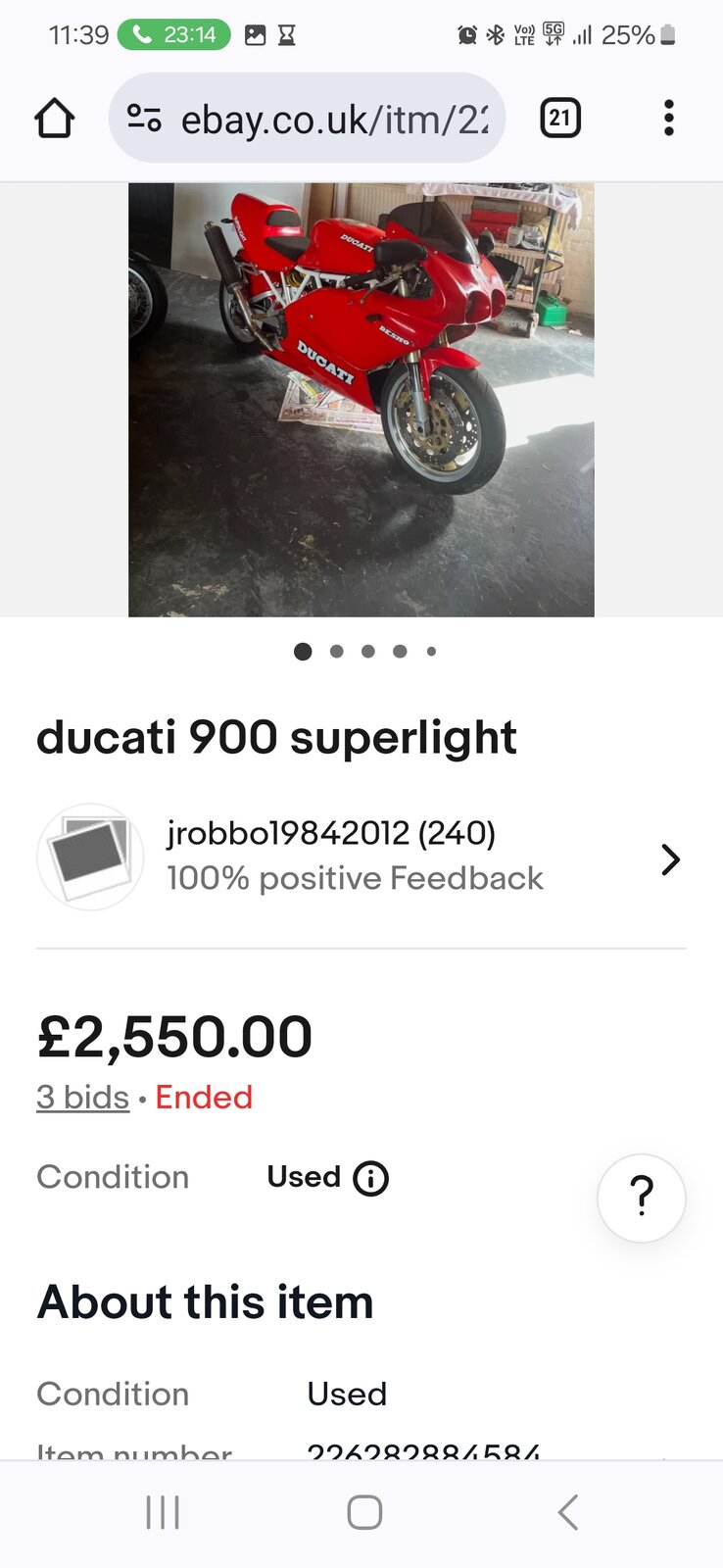Tap the ebay.co.uk URL address bar
This screenshot has width=723, height=1568.
[x=307, y=119]
